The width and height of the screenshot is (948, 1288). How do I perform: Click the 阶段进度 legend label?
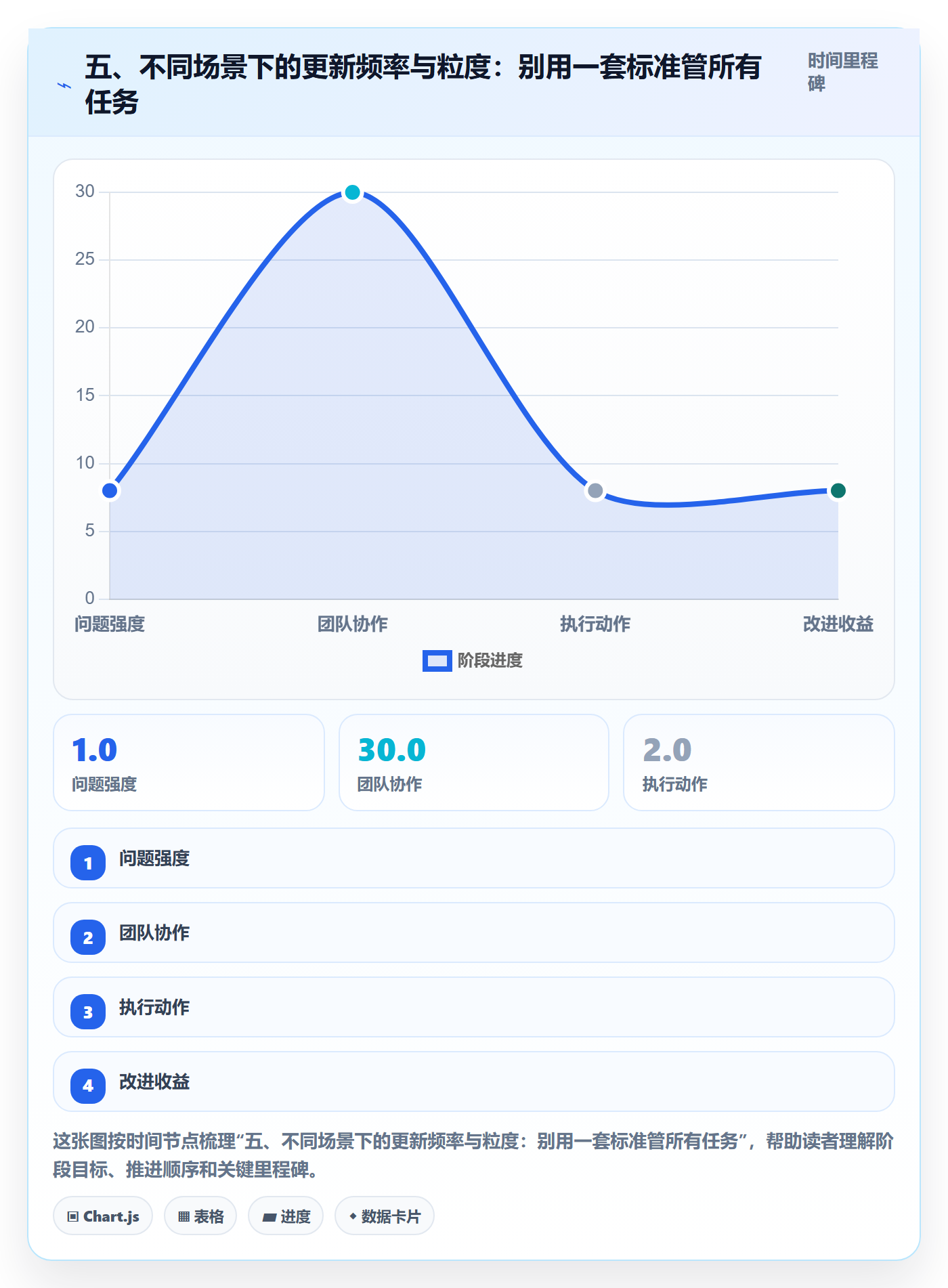[x=490, y=661]
